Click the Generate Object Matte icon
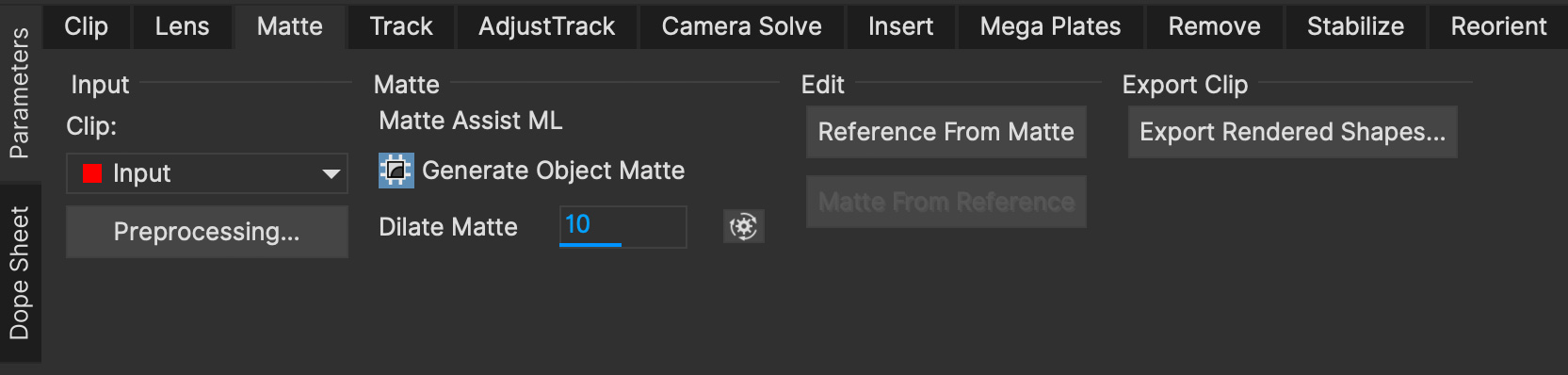 tap(396, 171)
